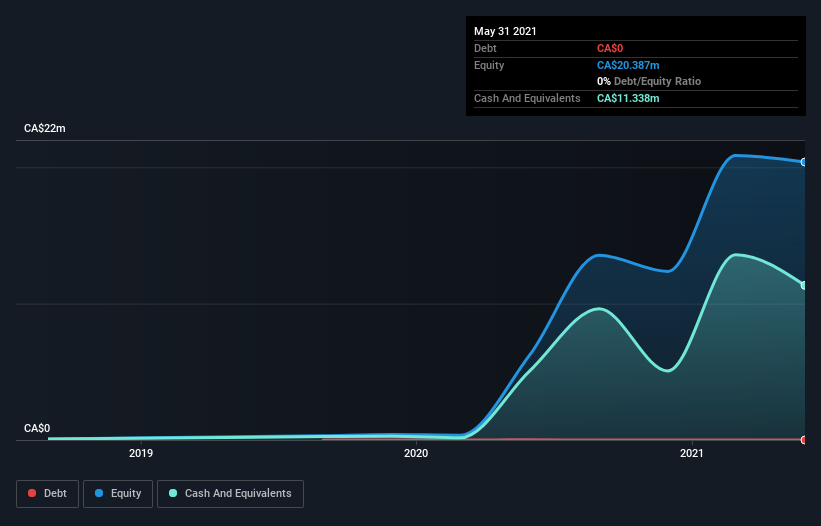The height and width of the screenshot is (526, 821).
Task: Click the 2020 x-axis label
Action: coord(416,453)
